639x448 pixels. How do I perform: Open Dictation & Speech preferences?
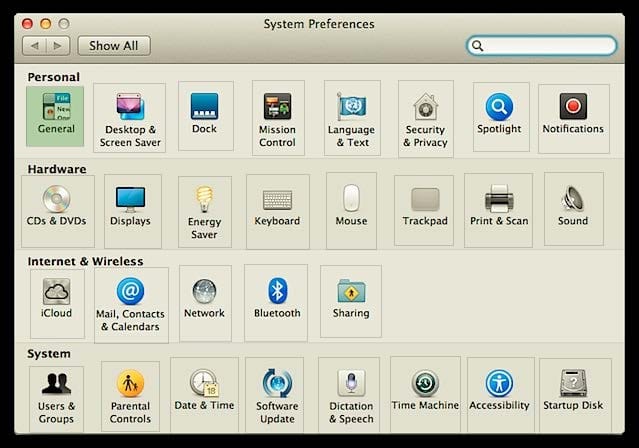tap(349, 395)
